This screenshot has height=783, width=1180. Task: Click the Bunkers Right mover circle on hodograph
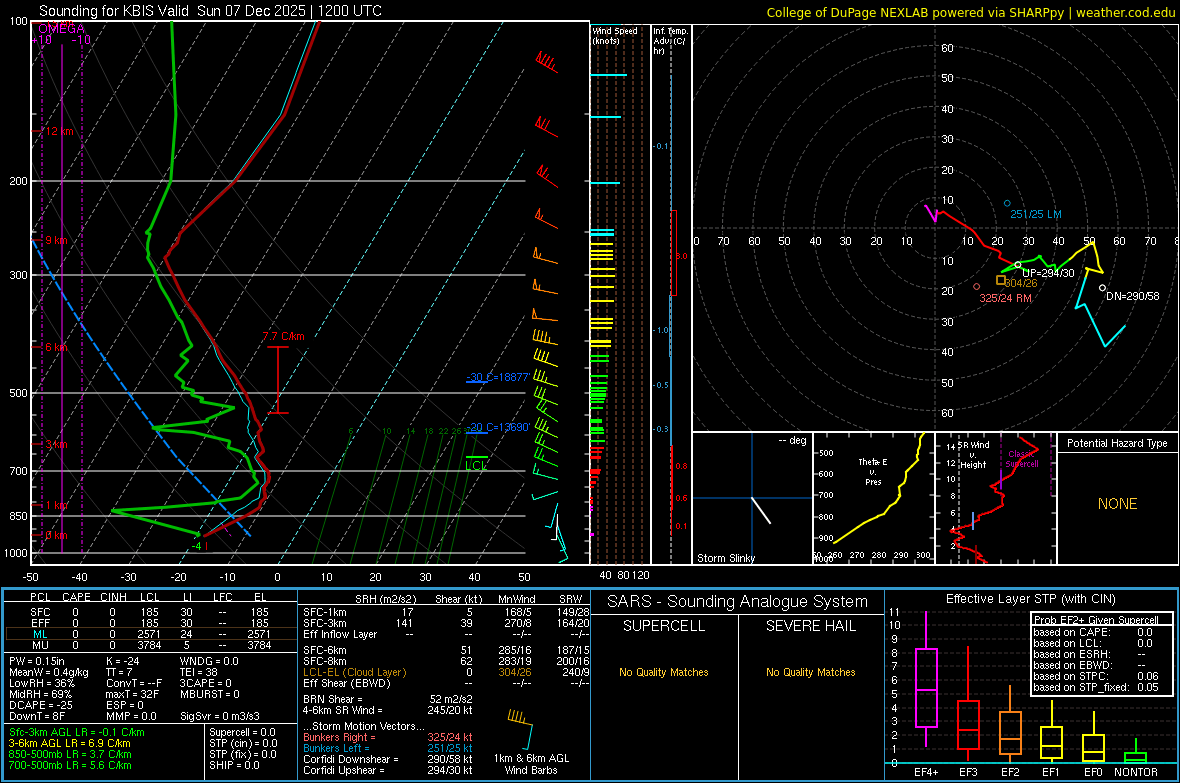[977, 286]
